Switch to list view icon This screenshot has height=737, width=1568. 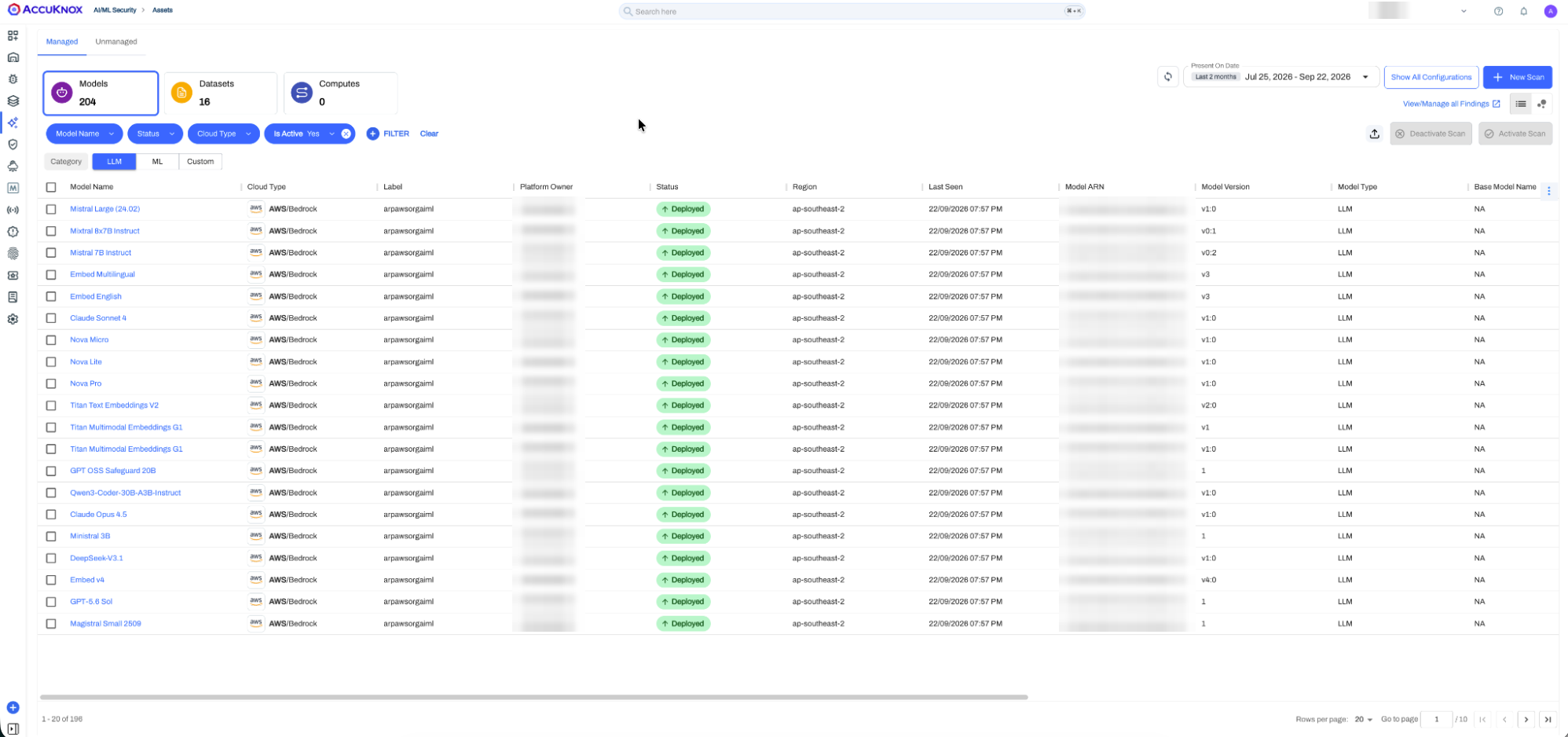coord(1521,104)
